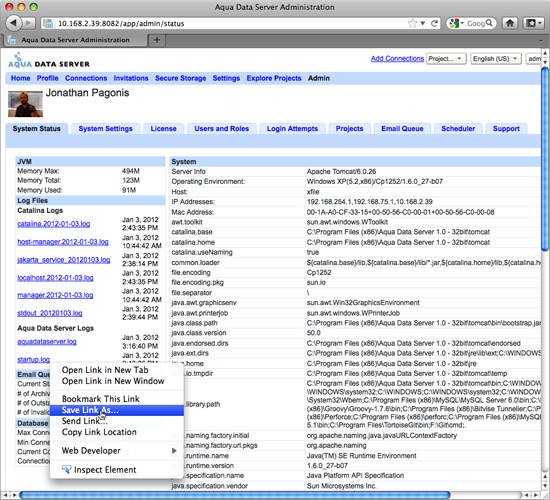Switch to the Users and Roles tab
The width and height of the screenshot is (550, 500).
pos(222,129)
